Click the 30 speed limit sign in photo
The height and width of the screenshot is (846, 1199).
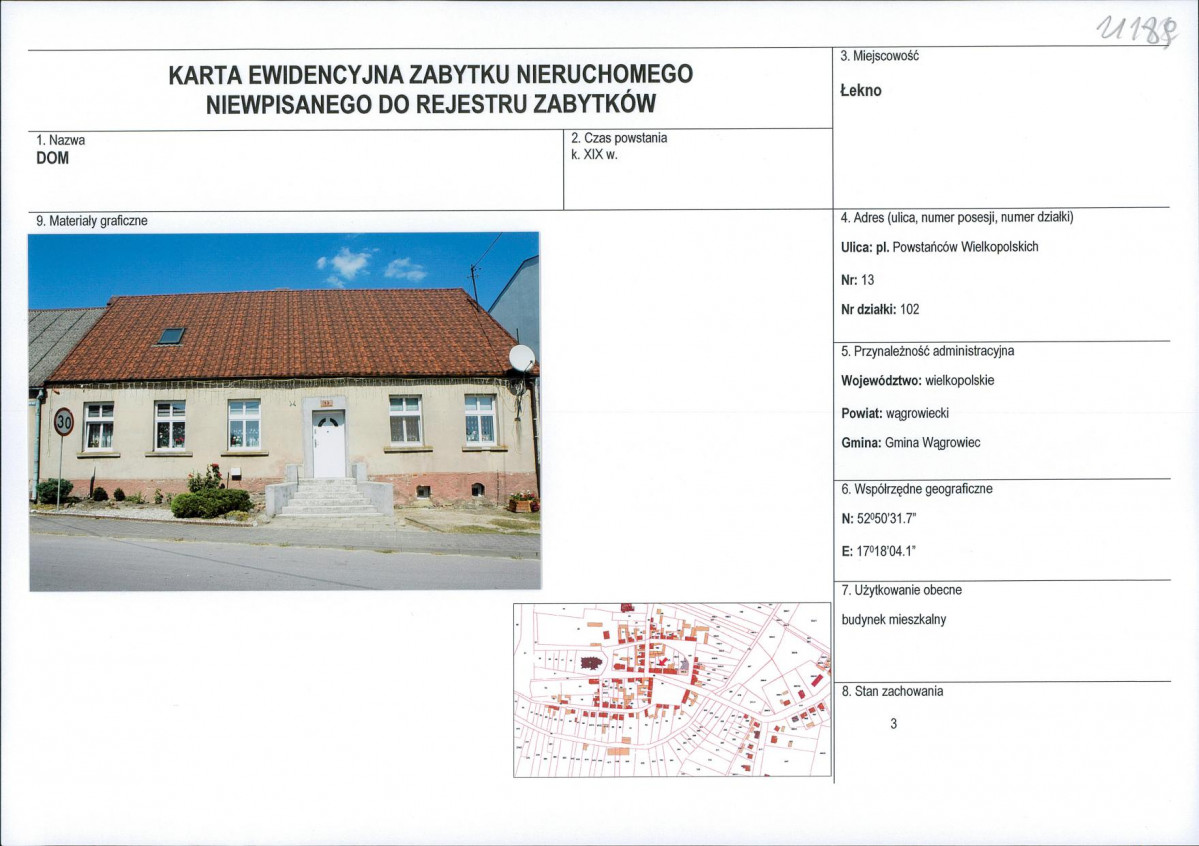pos(63,421)
